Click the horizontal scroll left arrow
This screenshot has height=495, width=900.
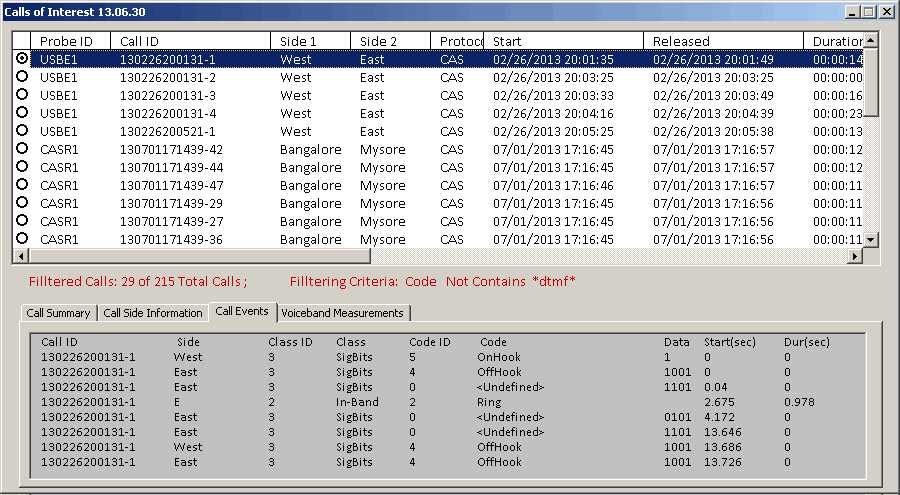(x=21, y=256)
